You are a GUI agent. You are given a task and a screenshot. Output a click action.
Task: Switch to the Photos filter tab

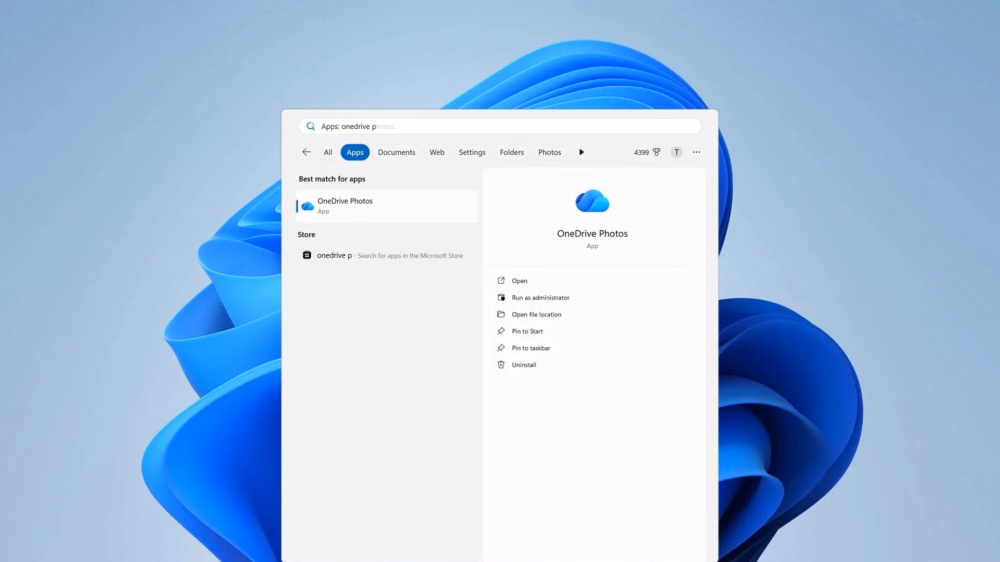549,152
